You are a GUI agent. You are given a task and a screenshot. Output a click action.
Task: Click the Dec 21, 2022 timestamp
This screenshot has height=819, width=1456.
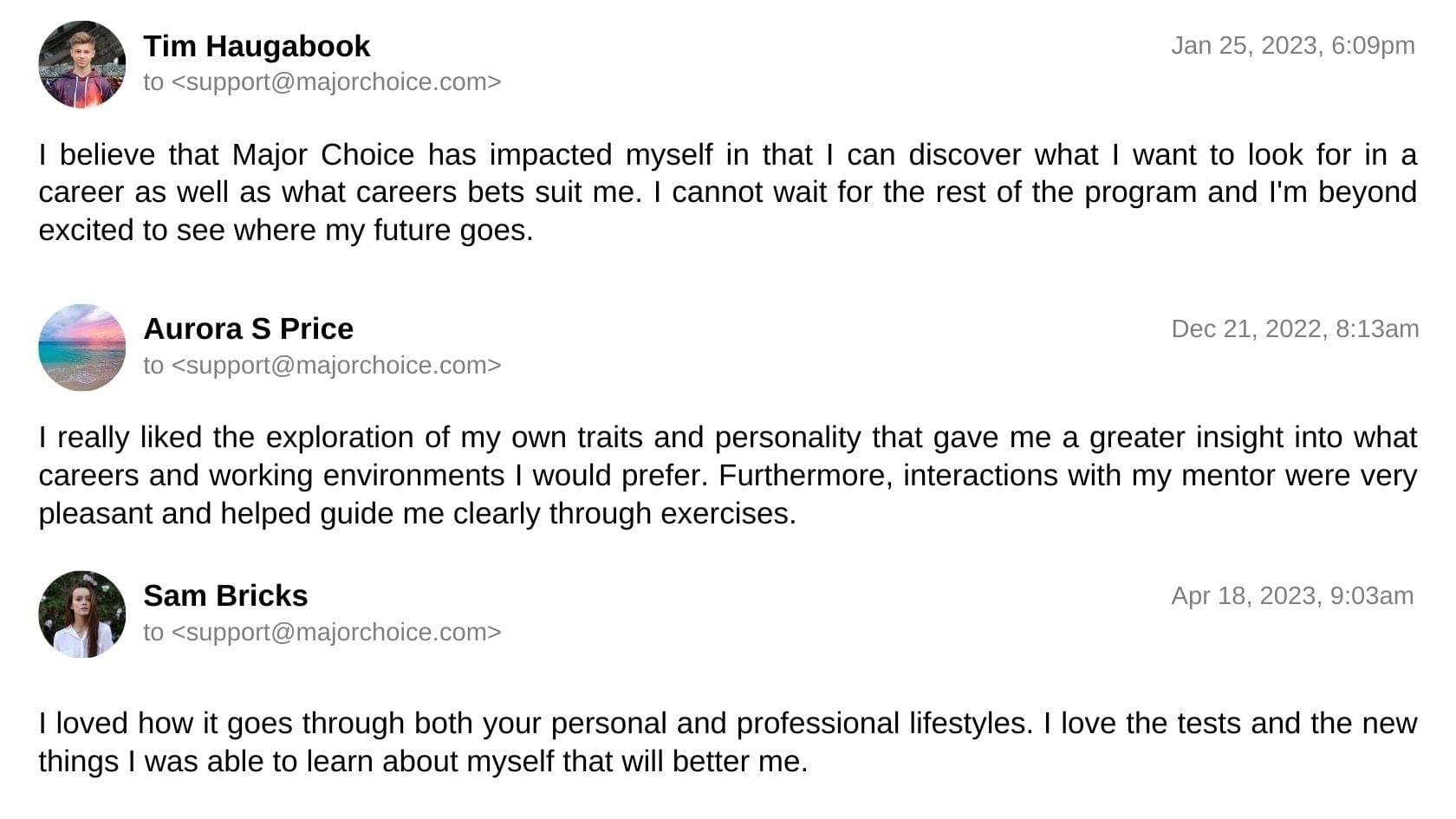1295,328
